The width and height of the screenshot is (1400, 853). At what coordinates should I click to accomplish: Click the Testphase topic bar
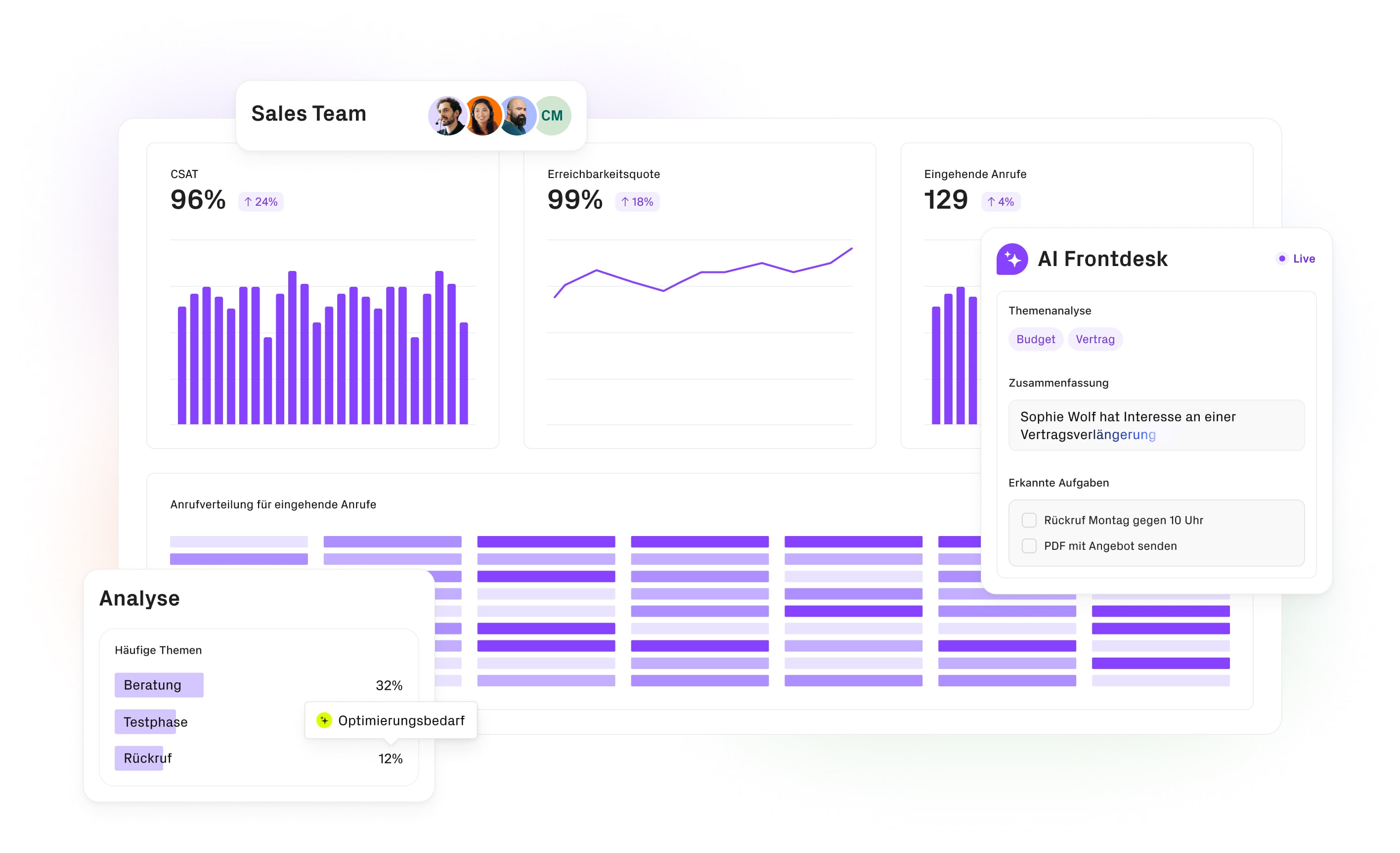click(145, 722)
